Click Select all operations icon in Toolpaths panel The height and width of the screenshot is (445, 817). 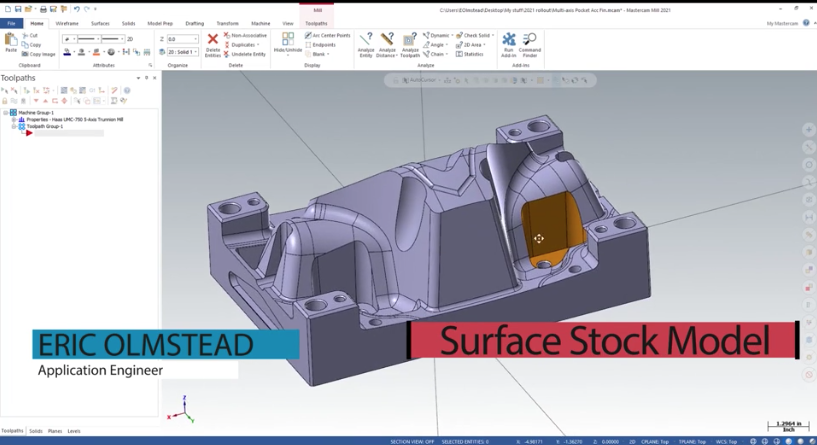[x=5, y=91]
